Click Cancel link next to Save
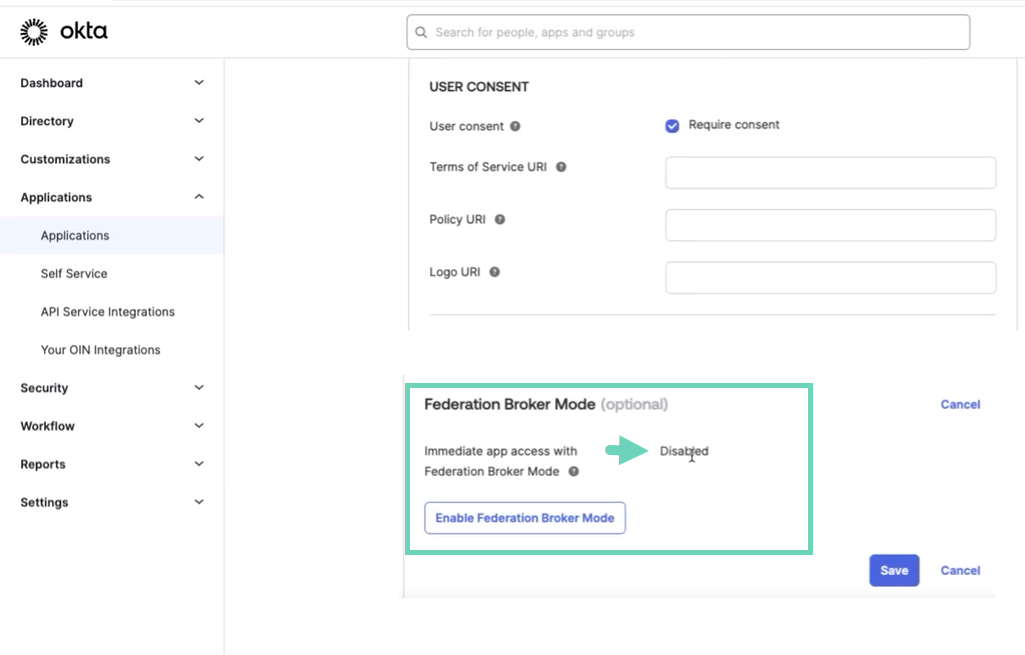Screen dimensions: 1025x655 point(960,570)
